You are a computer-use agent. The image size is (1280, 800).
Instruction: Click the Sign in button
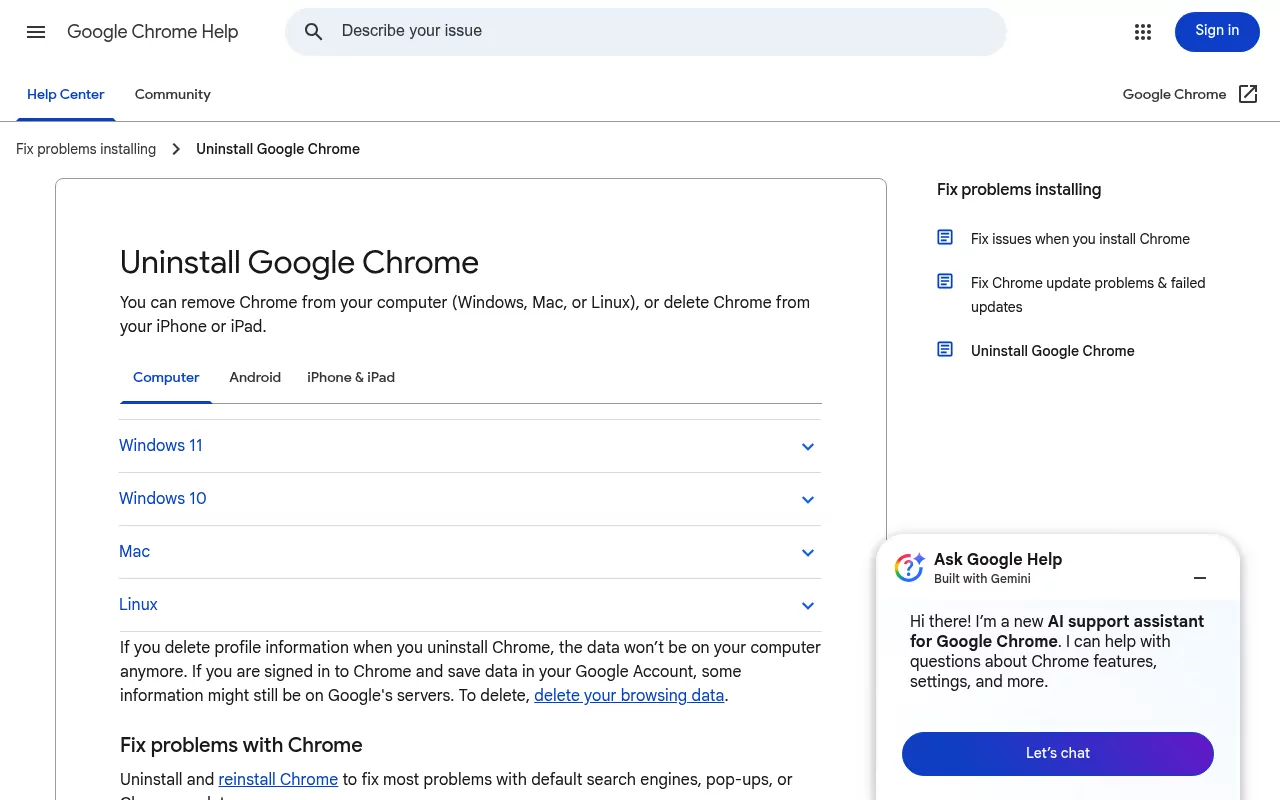(1217, 32)
